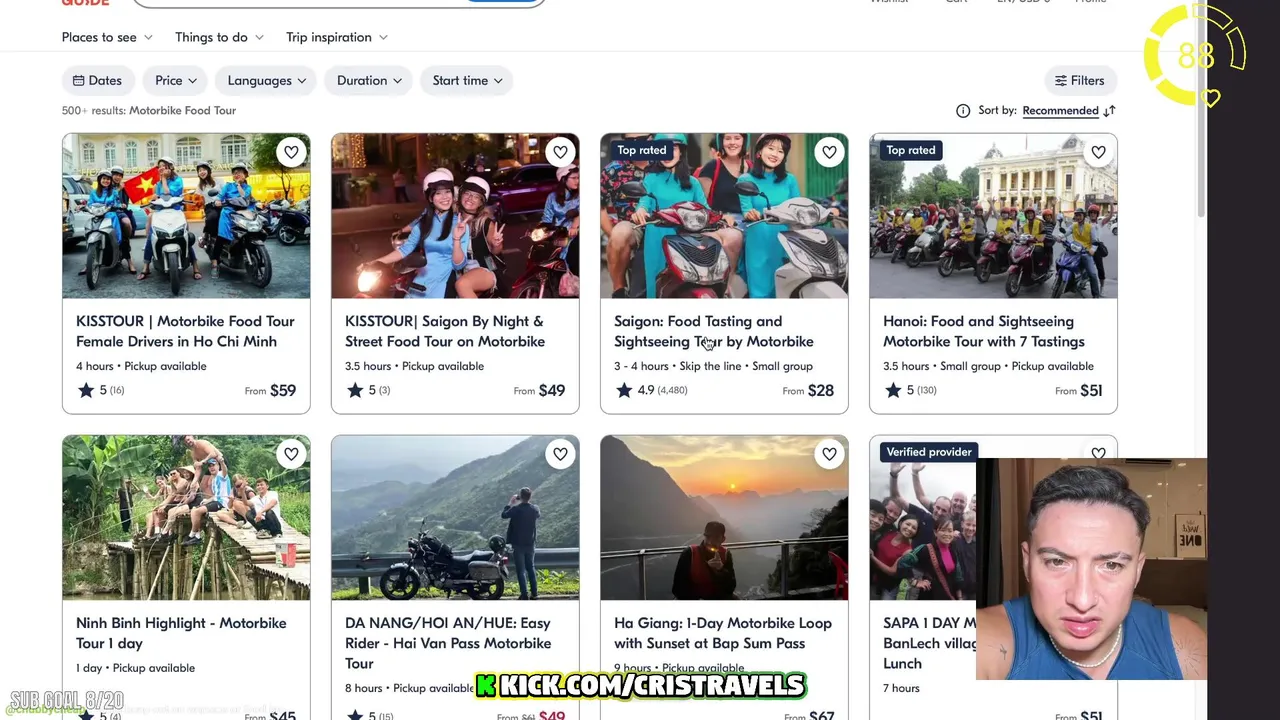Click the 500+ results Motorbike Food Tour text
This screenshot has width=1280, height=720.
coord(149,111)
